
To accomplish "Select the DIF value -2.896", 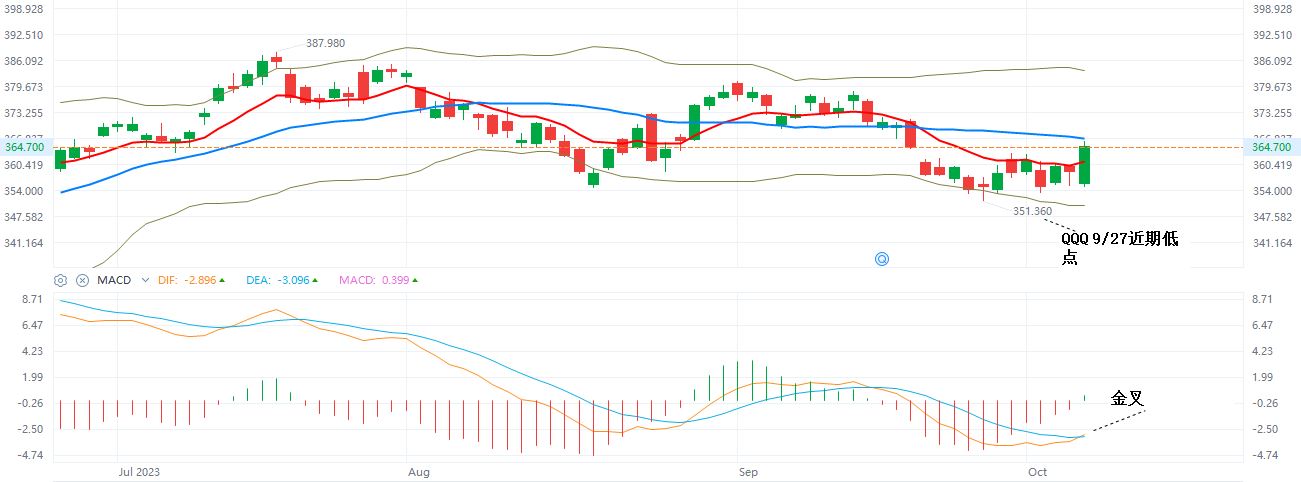I will coord(202,281).
